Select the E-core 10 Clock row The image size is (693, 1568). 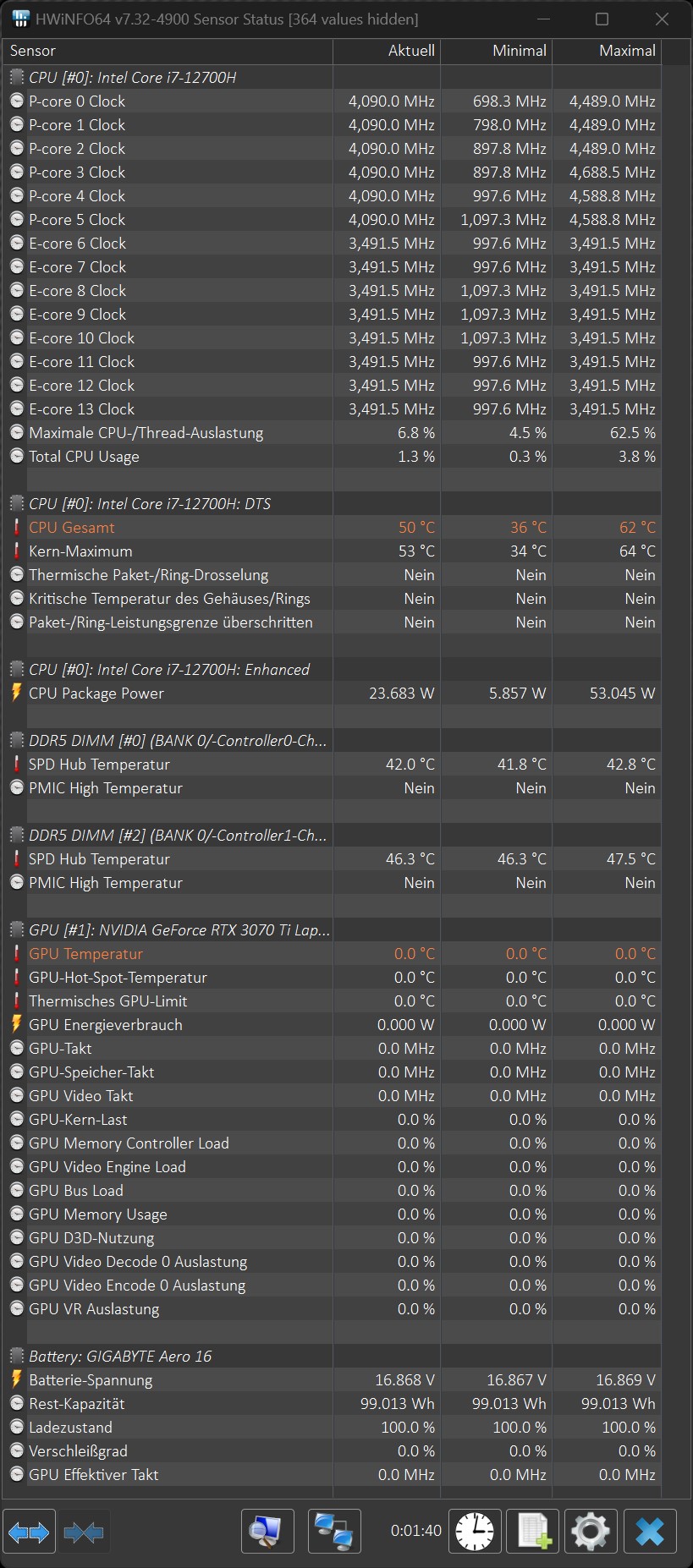pyautogui.click(x=332, y=337)
